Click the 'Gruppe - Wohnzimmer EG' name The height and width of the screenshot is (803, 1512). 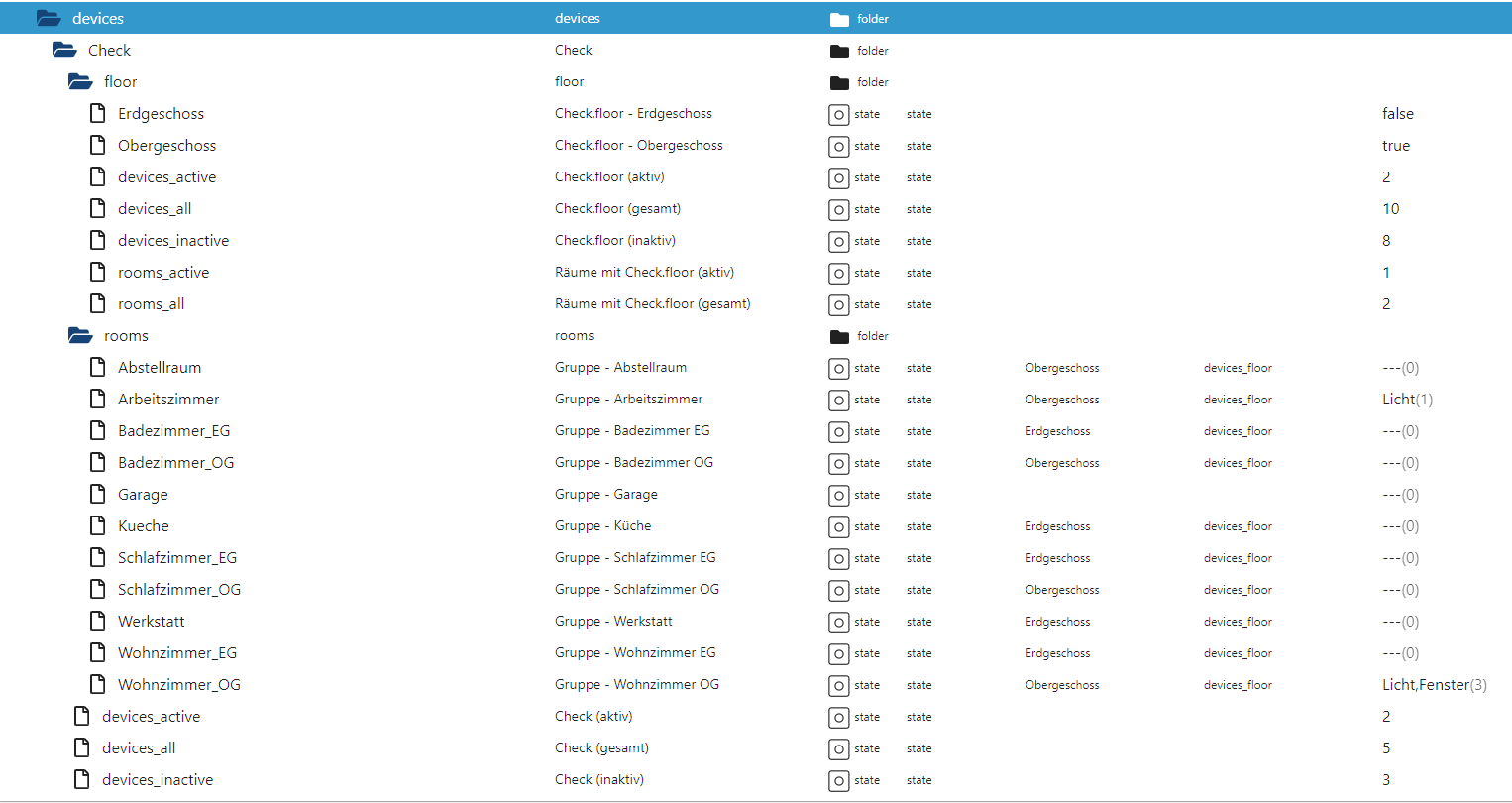click(635, 652)
